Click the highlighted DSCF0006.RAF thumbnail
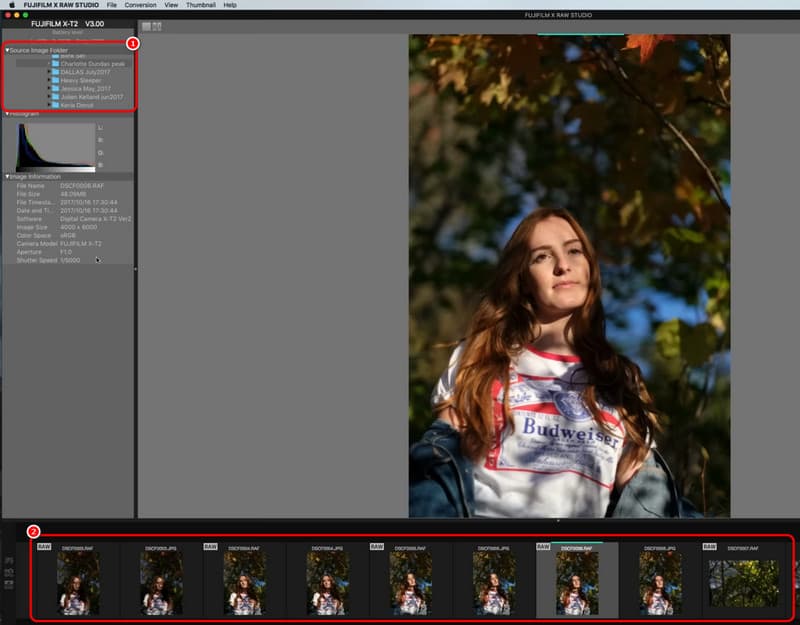Image resolution: width=800 pixels, height=625 pixels. (577, 583)
